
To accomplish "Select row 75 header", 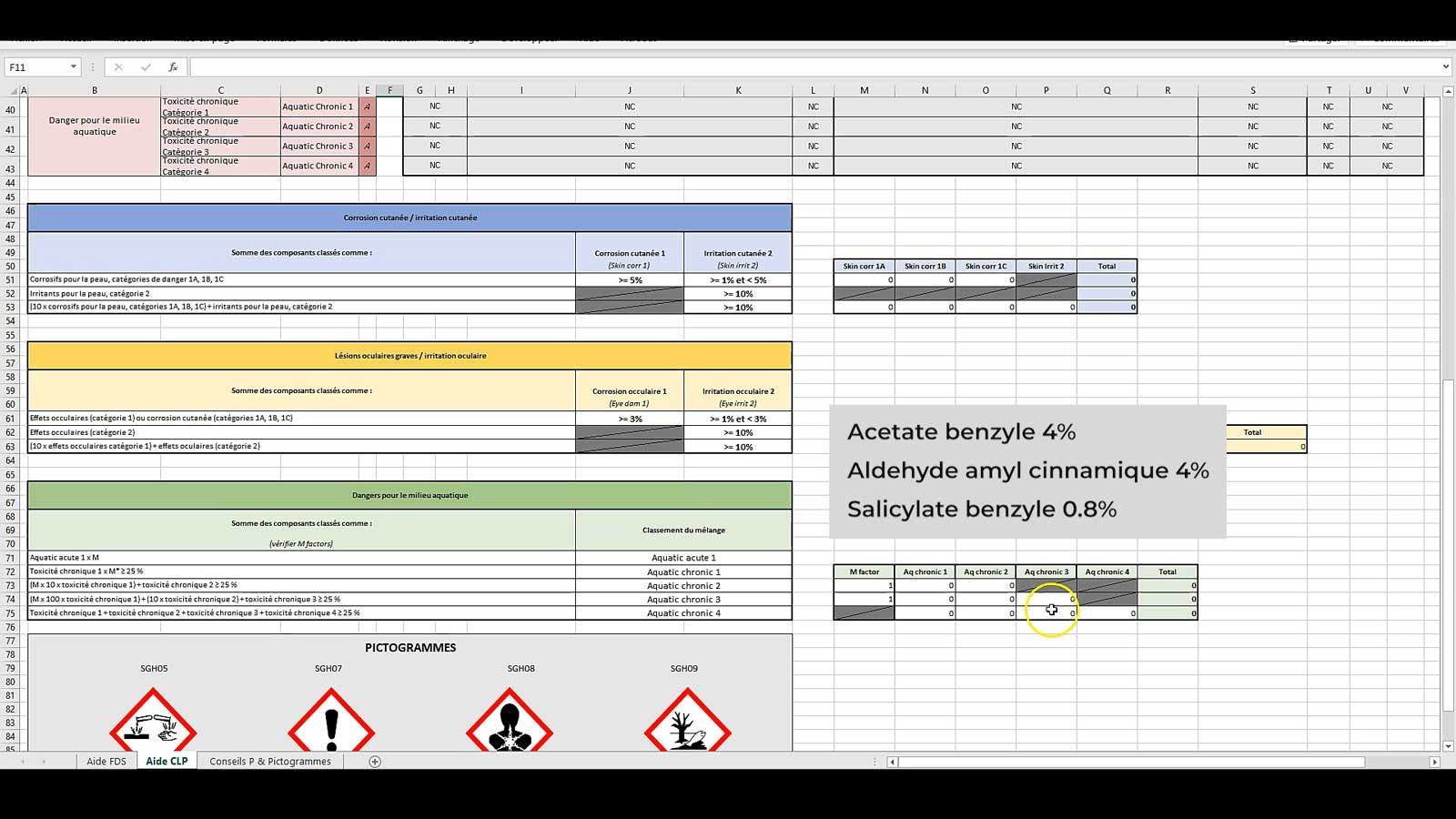I will pyautogui.click(x=11, y=613).
